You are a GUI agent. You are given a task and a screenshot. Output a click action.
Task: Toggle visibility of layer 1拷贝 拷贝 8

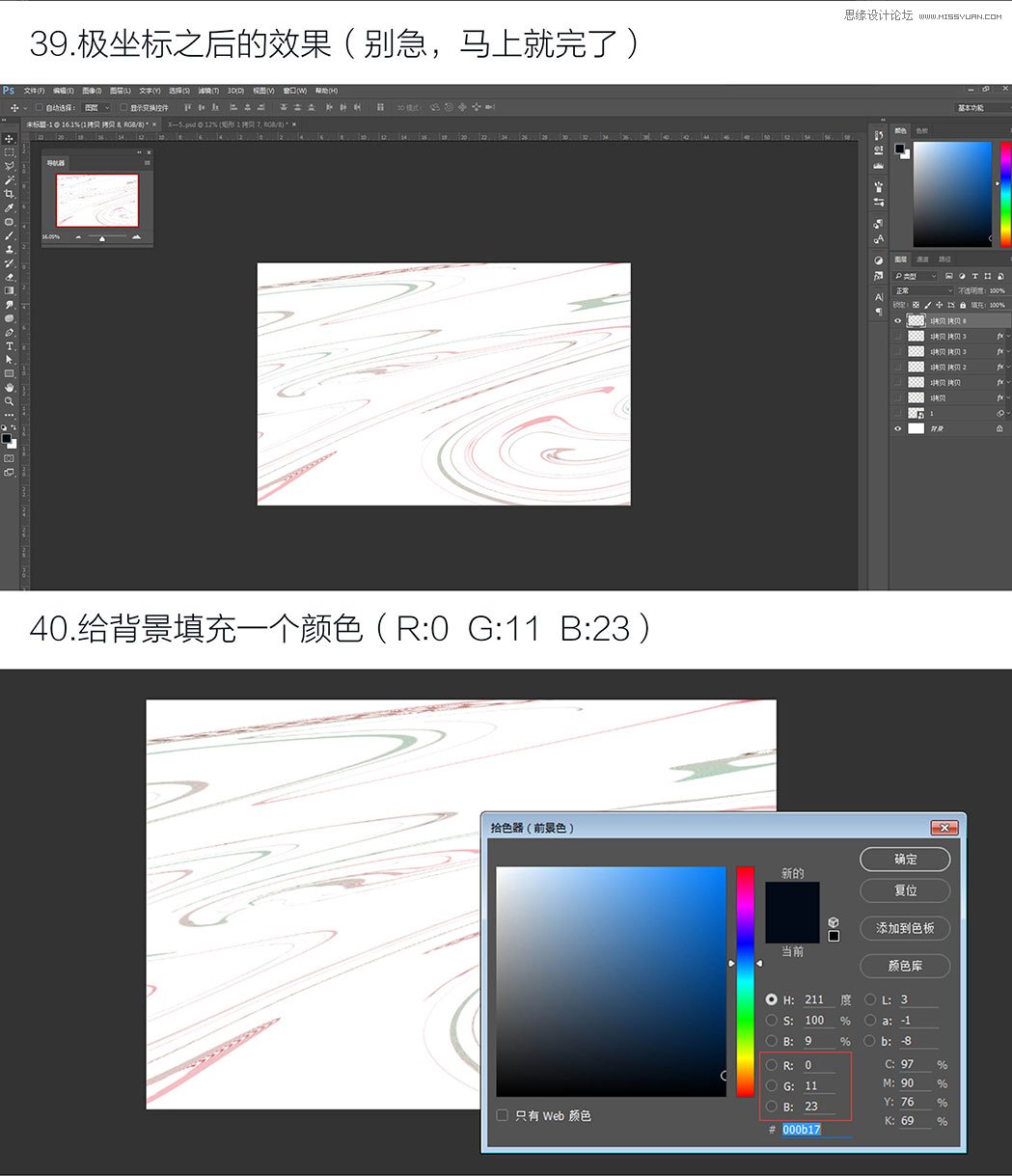click(x=897, y=320)
